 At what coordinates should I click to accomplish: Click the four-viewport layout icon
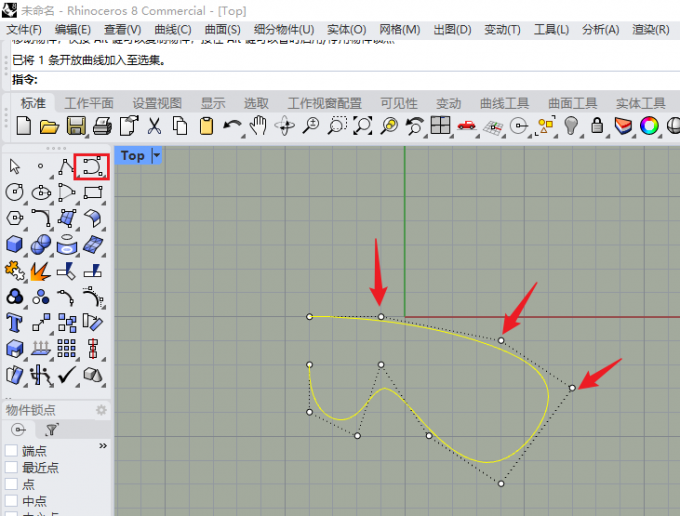[440, 126]
